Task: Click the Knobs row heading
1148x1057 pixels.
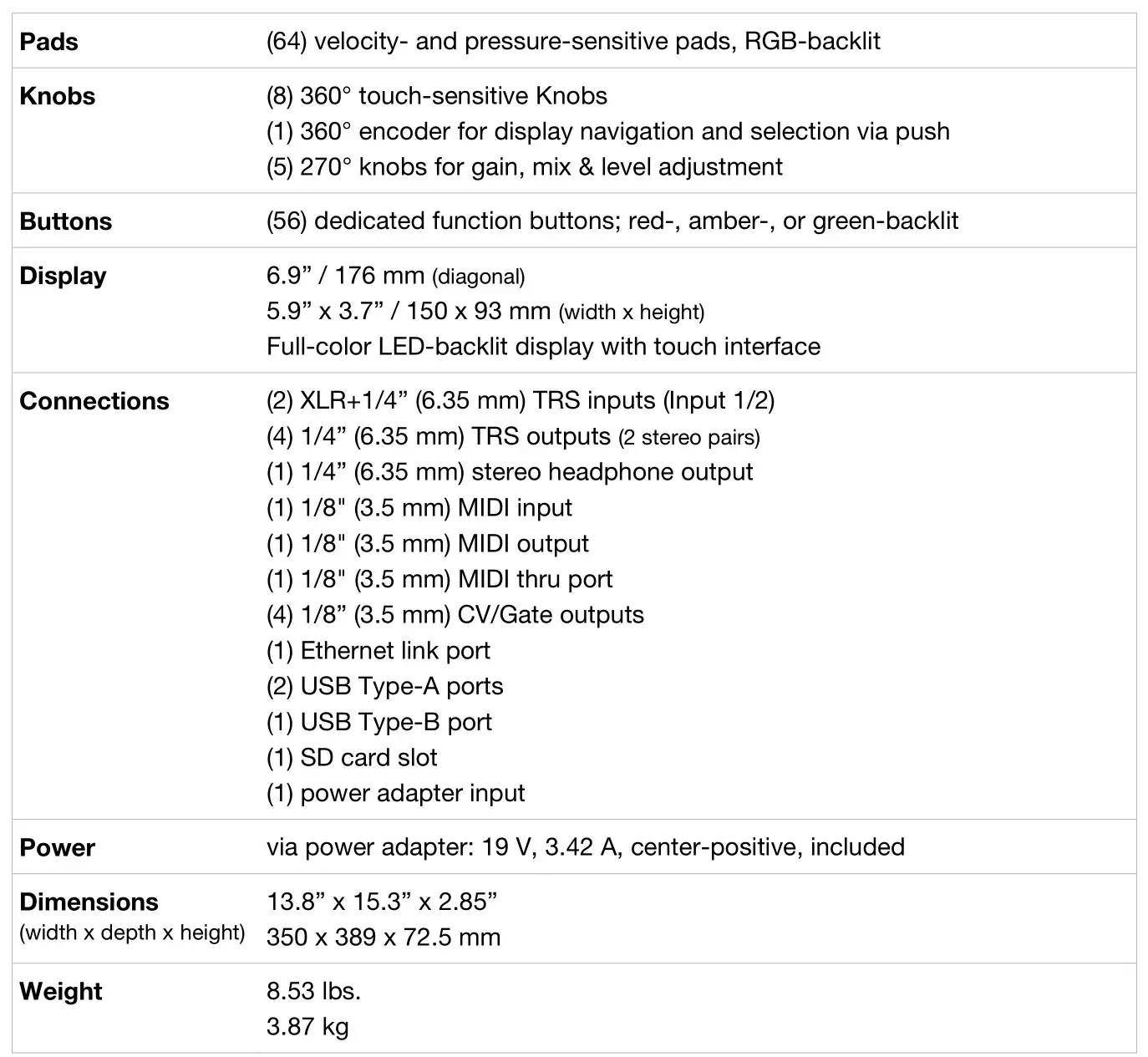Action: (57, 96)
